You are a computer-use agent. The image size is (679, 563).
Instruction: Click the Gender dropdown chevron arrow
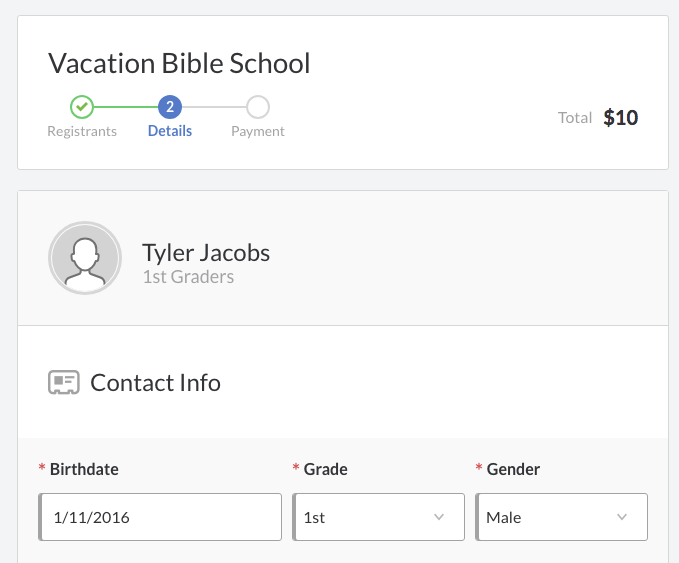[x=622, y=517]
